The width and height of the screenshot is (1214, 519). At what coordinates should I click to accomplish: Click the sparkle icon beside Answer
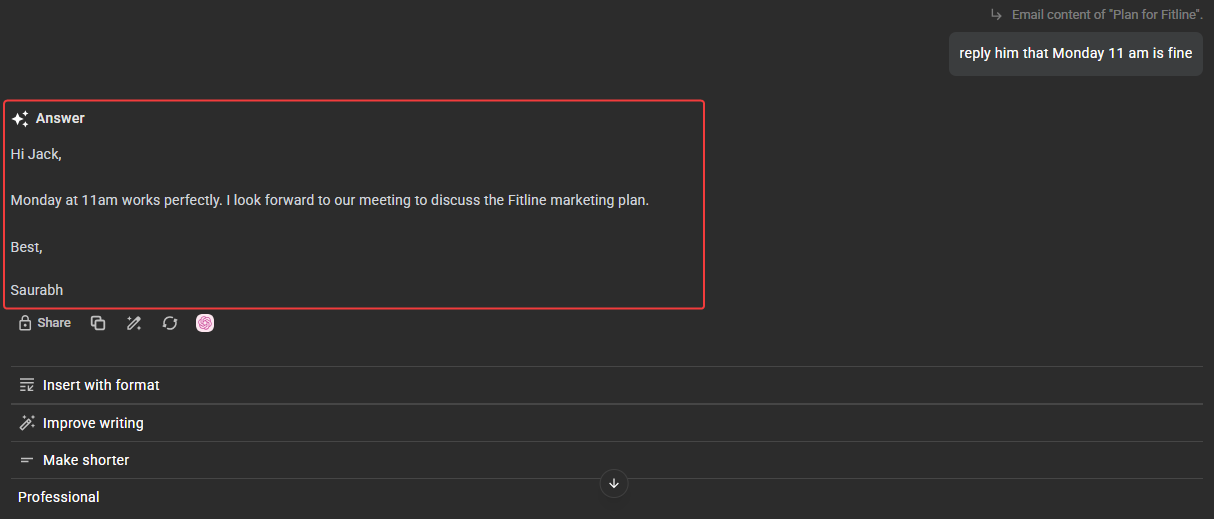[x=20, y=119]
